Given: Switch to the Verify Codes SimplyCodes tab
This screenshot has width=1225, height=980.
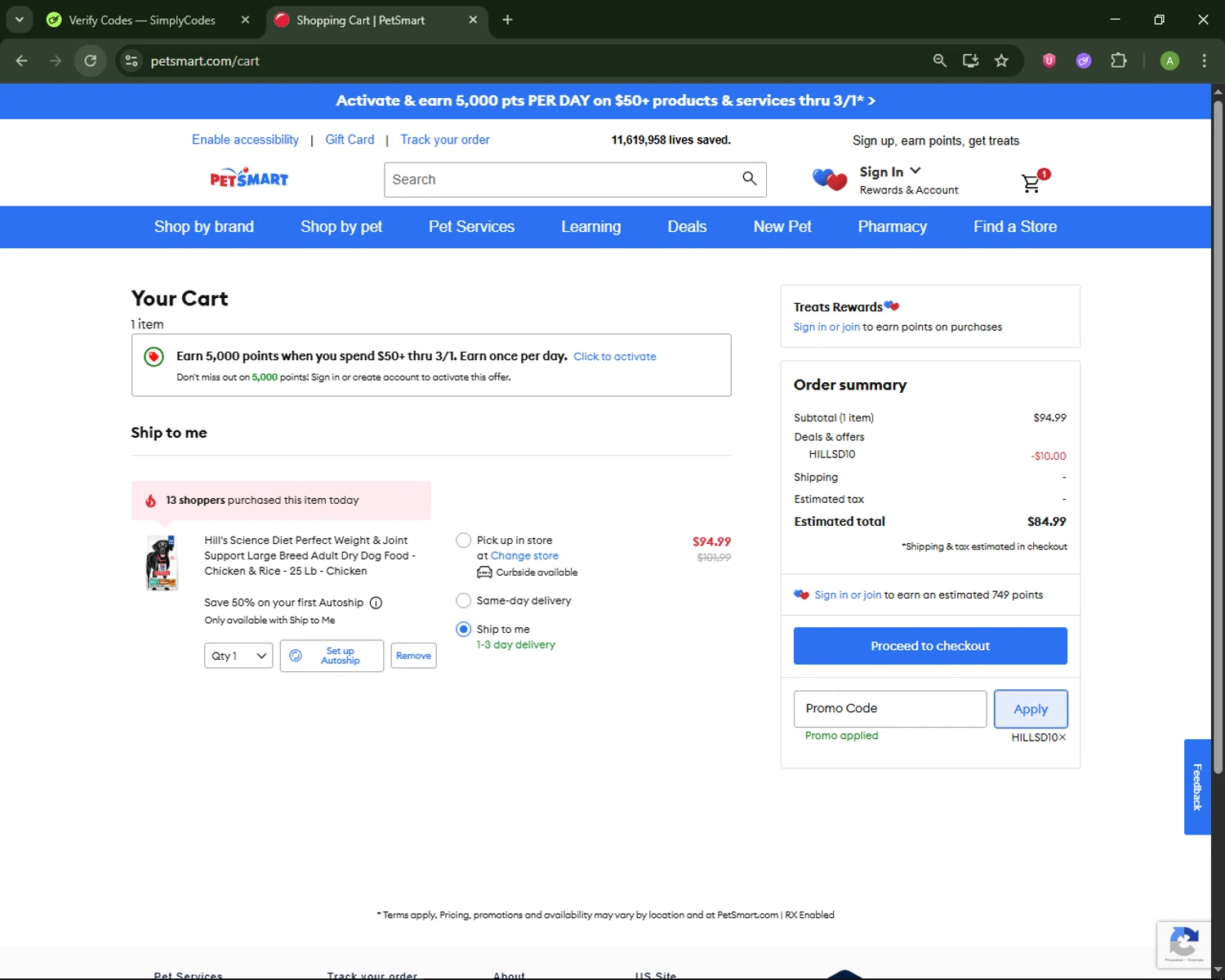Looking at the screenshot, I should [x=142, y=20].
